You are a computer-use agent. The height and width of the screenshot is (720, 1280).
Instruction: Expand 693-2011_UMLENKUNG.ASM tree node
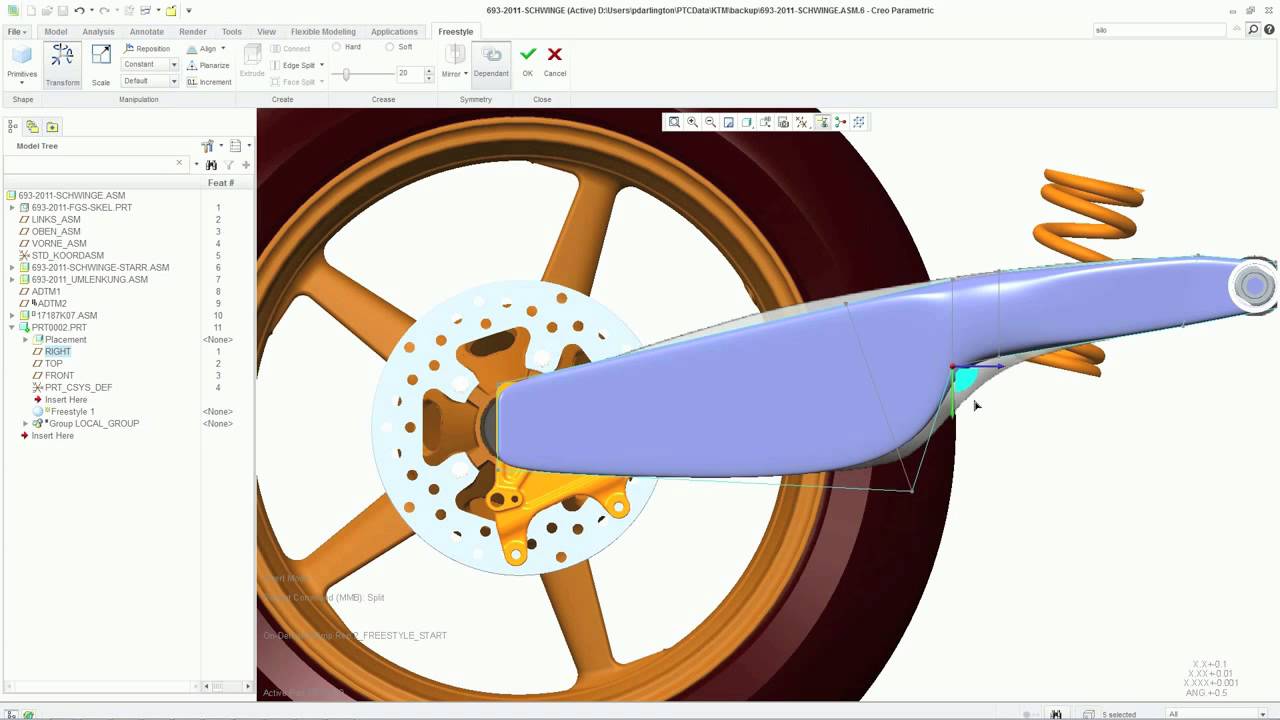point(12,279)
